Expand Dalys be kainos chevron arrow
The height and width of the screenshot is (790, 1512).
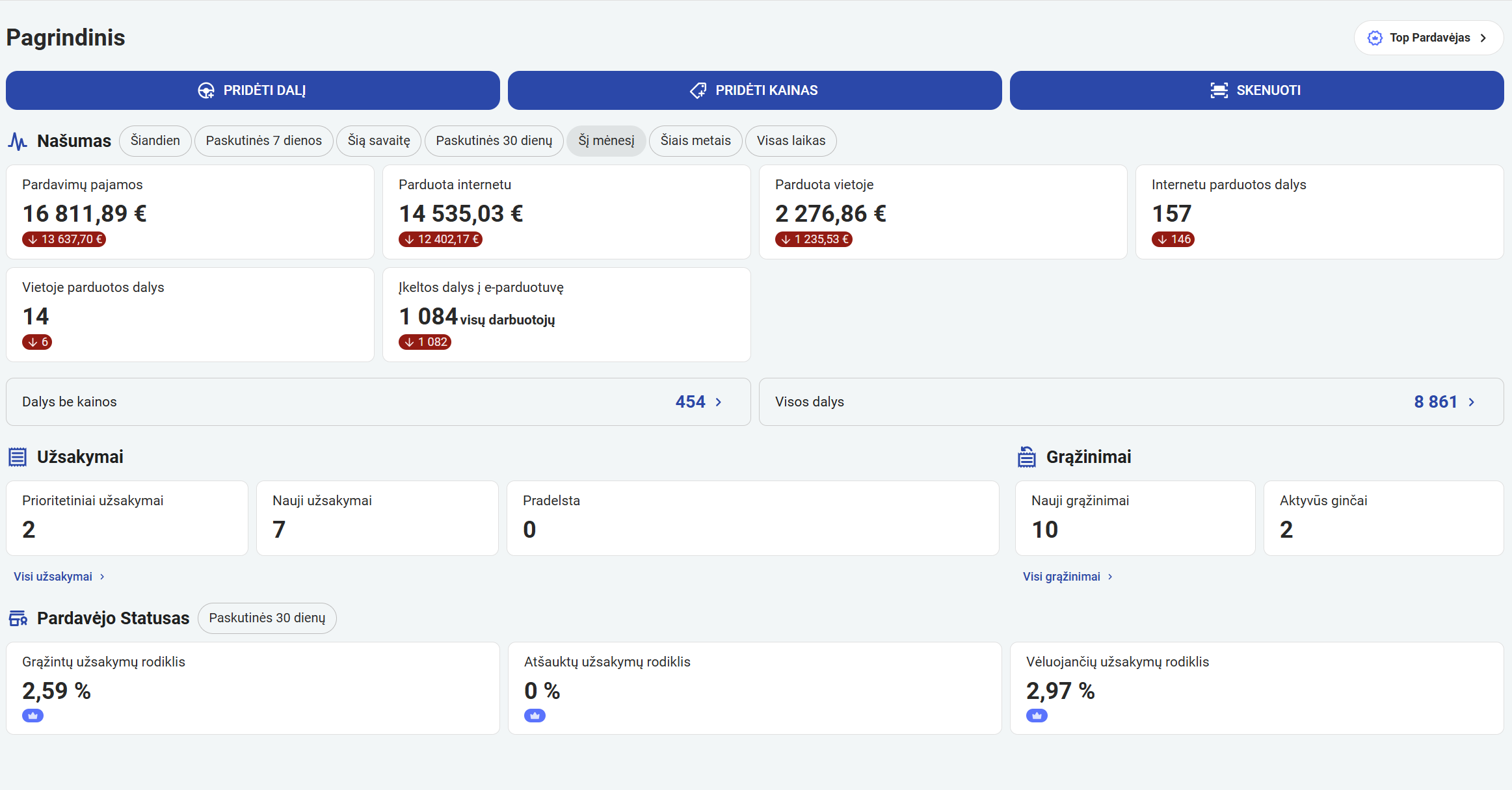click(x=719, y=402)
